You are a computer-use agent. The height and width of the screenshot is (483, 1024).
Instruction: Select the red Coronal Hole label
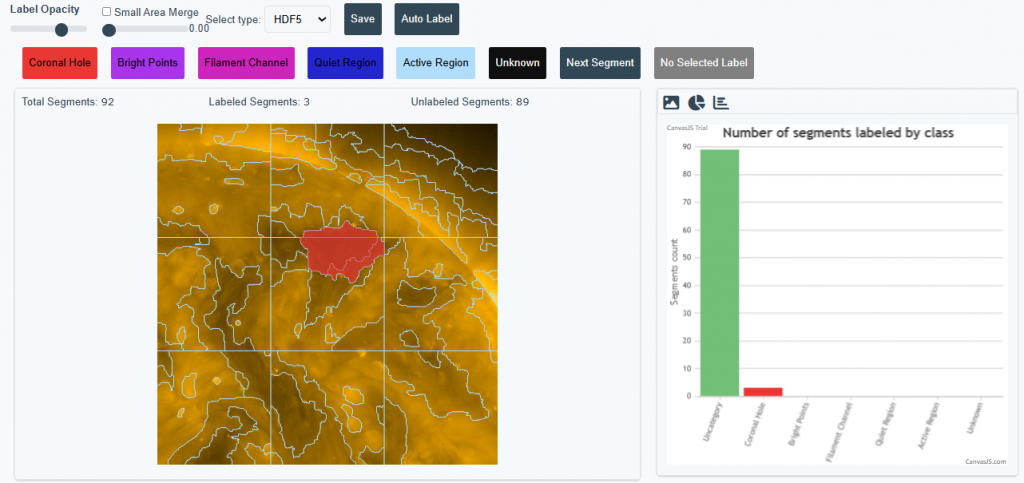coord(60,62)
